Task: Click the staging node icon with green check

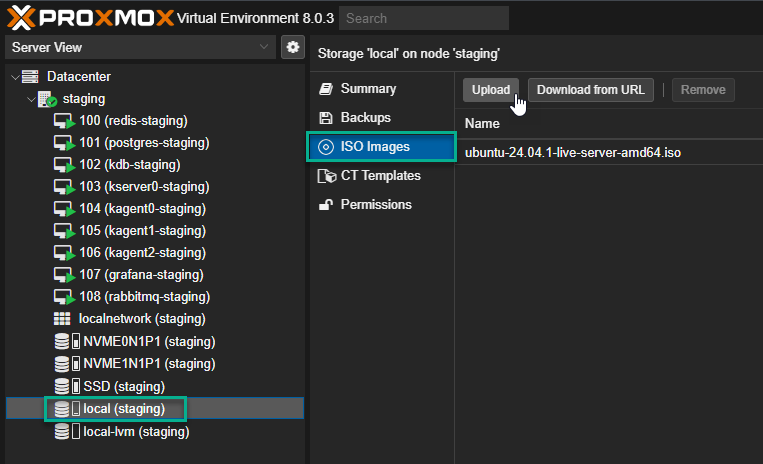Action: 46,99
